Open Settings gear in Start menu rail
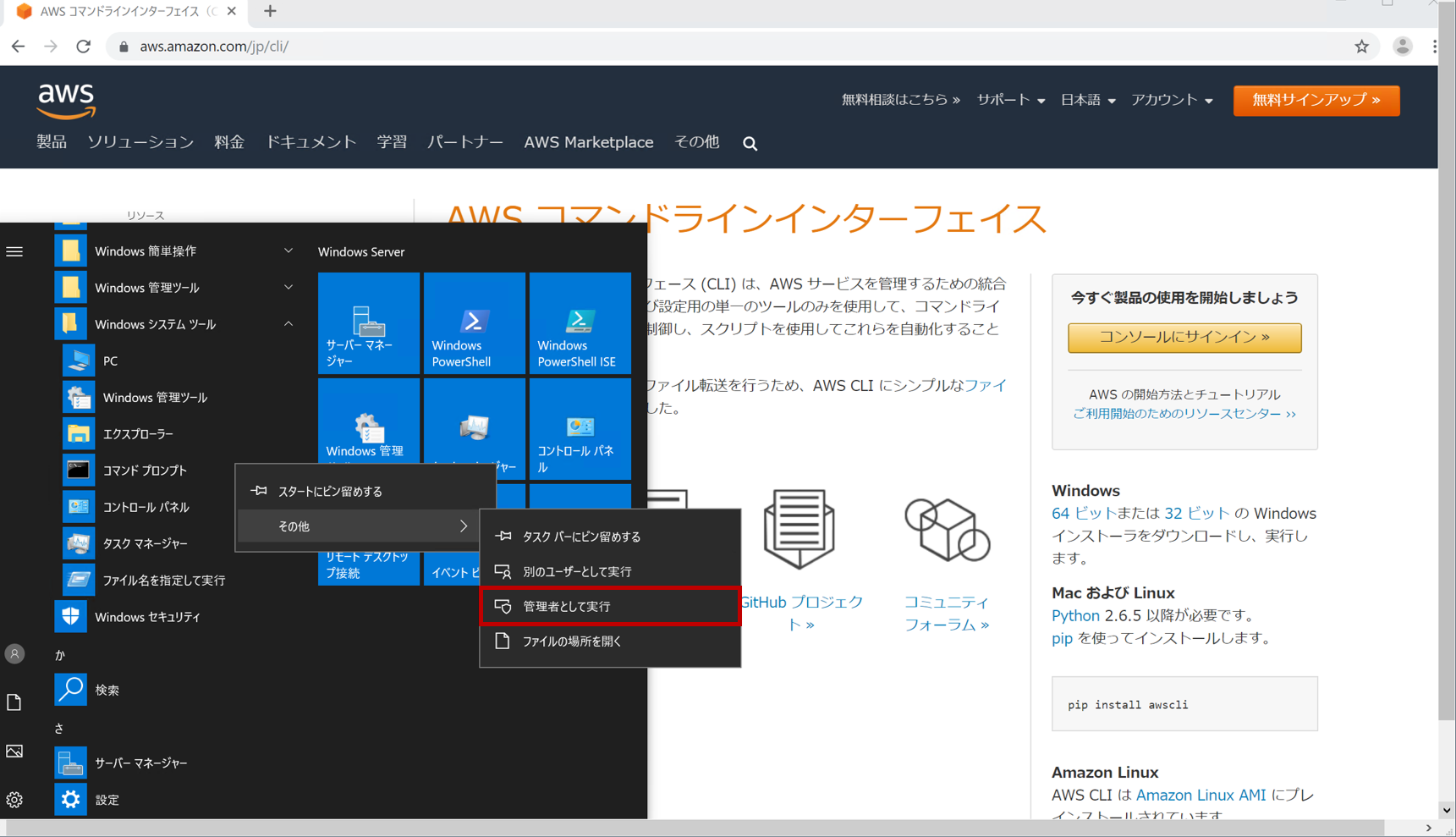Viewport: 1456px width, 837px height. pyautogui.click(x=14, y=799)
